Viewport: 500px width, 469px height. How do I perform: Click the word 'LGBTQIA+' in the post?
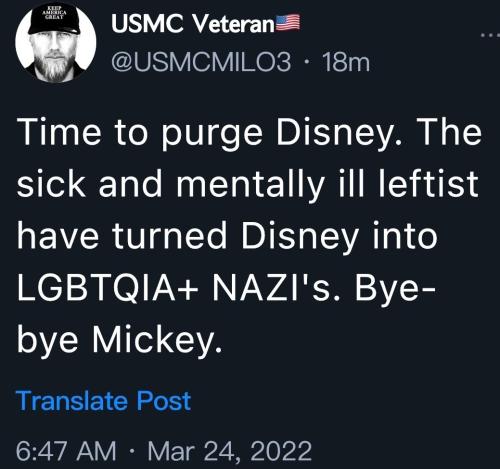point(108,288)
